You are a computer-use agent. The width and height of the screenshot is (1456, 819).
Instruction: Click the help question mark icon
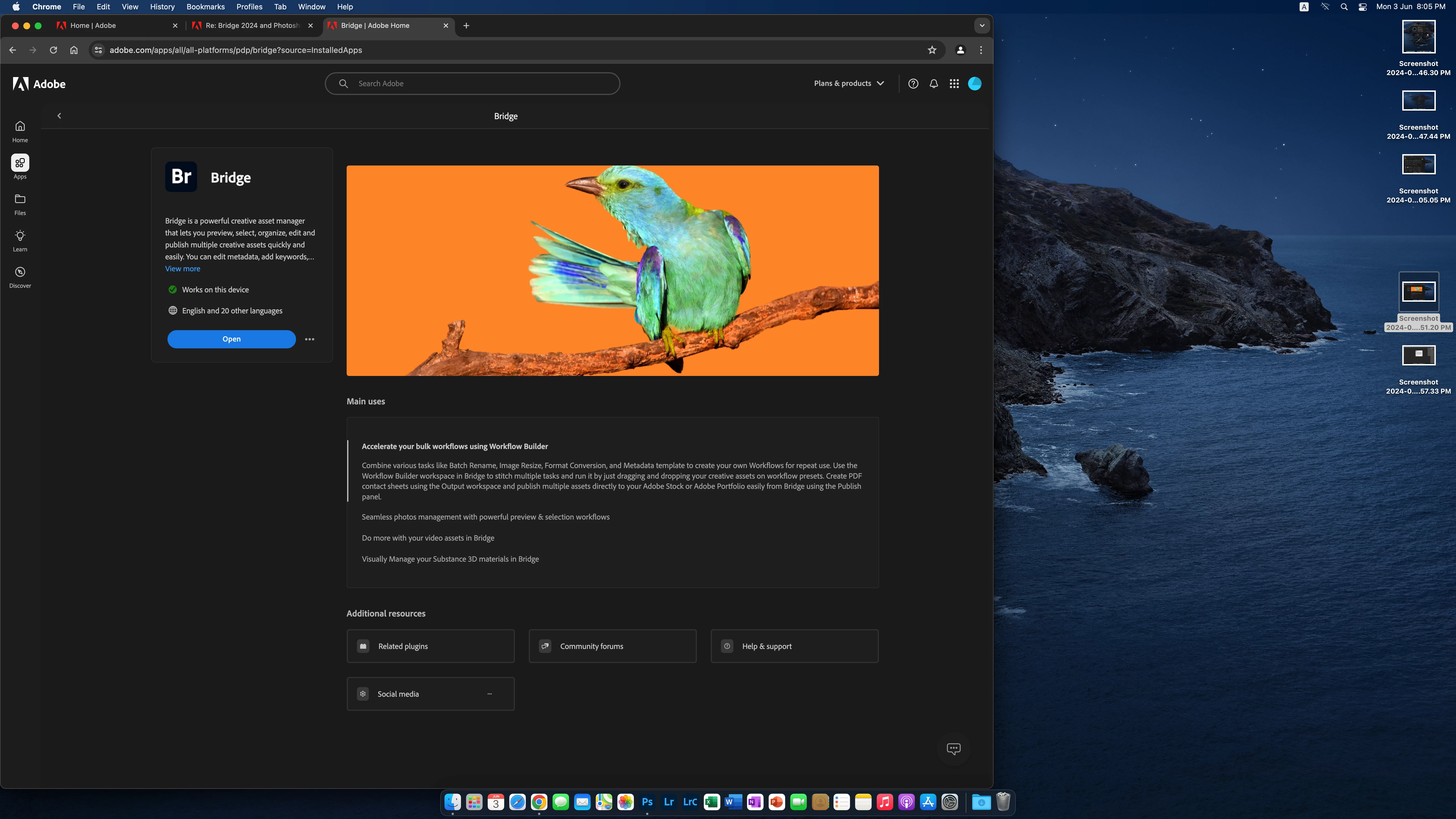tap(913, 84)
